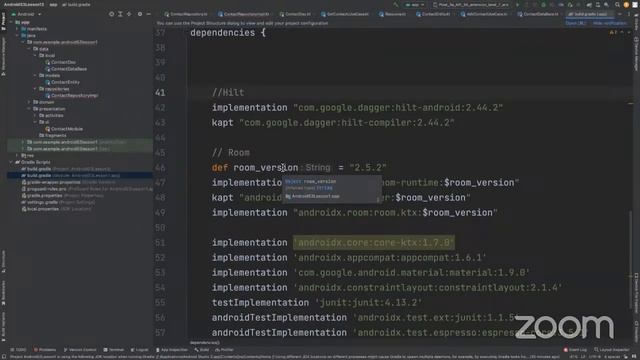Click Select Opened File target icon
This screenshot has width=640, height=360.
point(111,14)
